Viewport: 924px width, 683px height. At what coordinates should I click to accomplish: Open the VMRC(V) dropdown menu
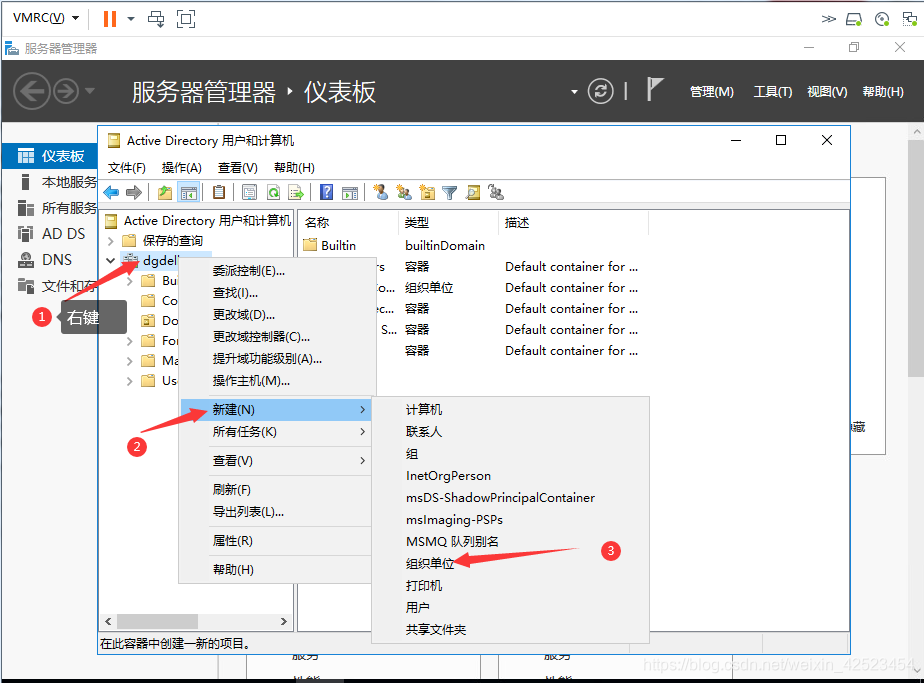click(x=46, y=18)
